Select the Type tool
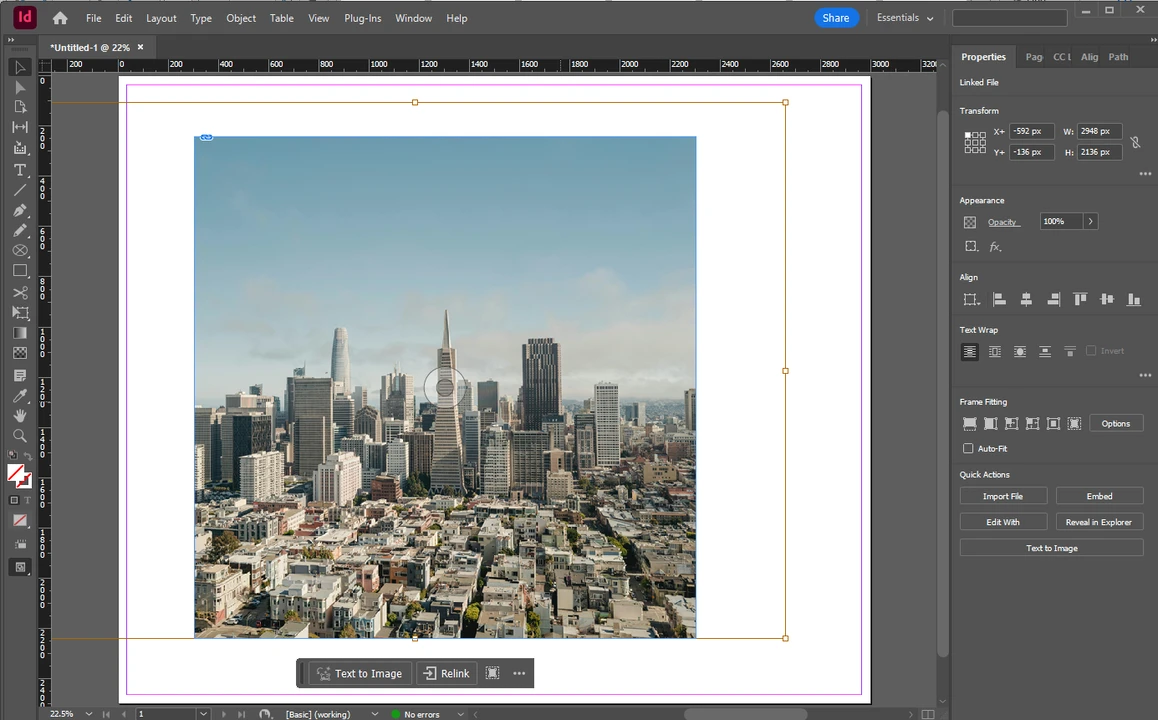This screenshot has width=1158, height=720. 20,170
